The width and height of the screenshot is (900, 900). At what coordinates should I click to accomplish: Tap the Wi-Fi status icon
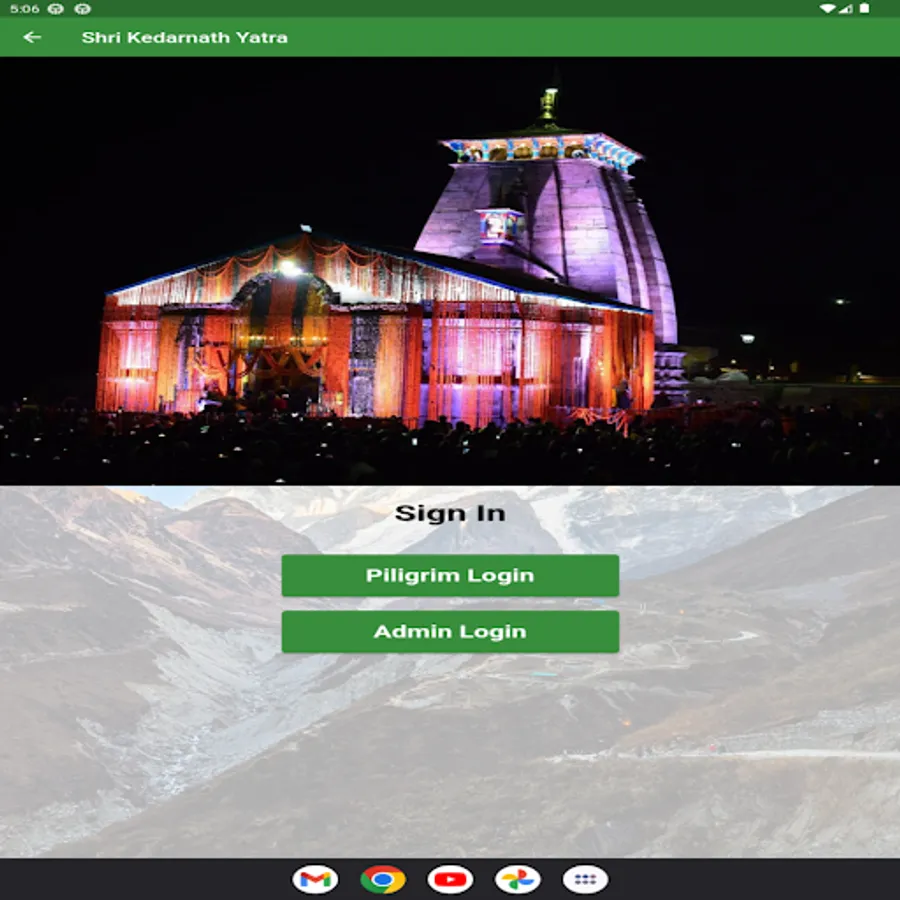[x=827, y=9]
